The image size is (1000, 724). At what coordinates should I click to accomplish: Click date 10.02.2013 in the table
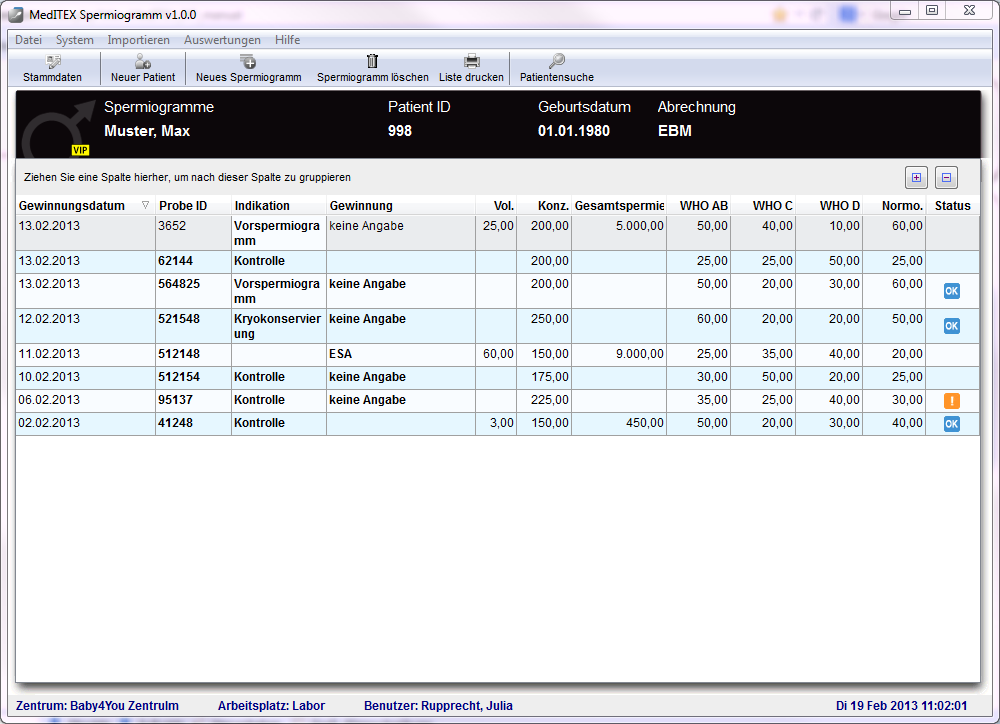coord(49,377)
